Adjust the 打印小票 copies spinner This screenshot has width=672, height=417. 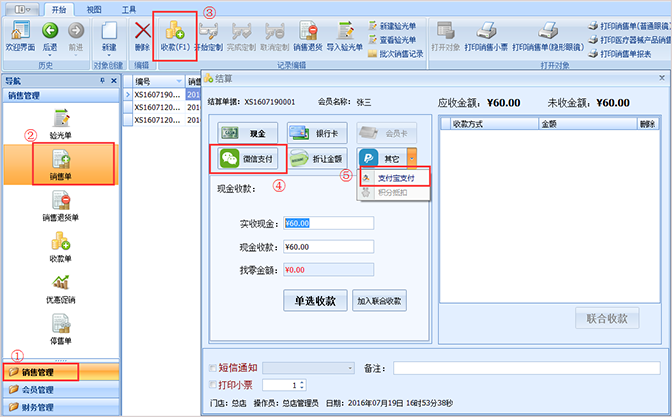click(x=302, y=385)
